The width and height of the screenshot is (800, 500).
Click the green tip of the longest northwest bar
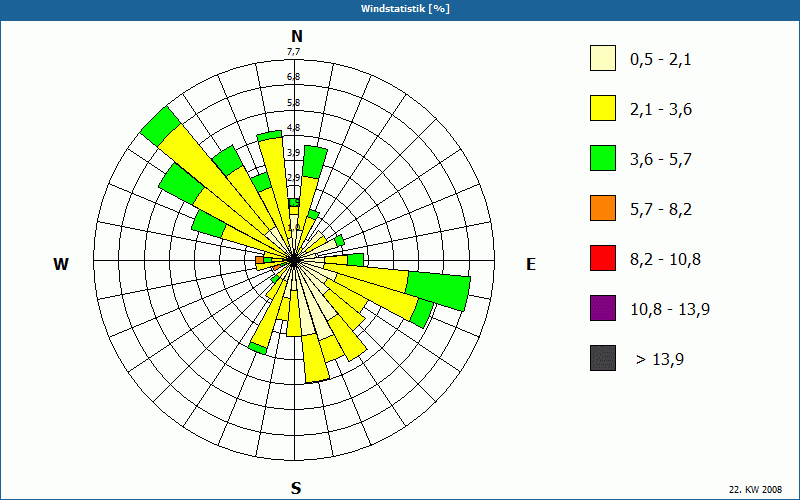click(160, 126)
